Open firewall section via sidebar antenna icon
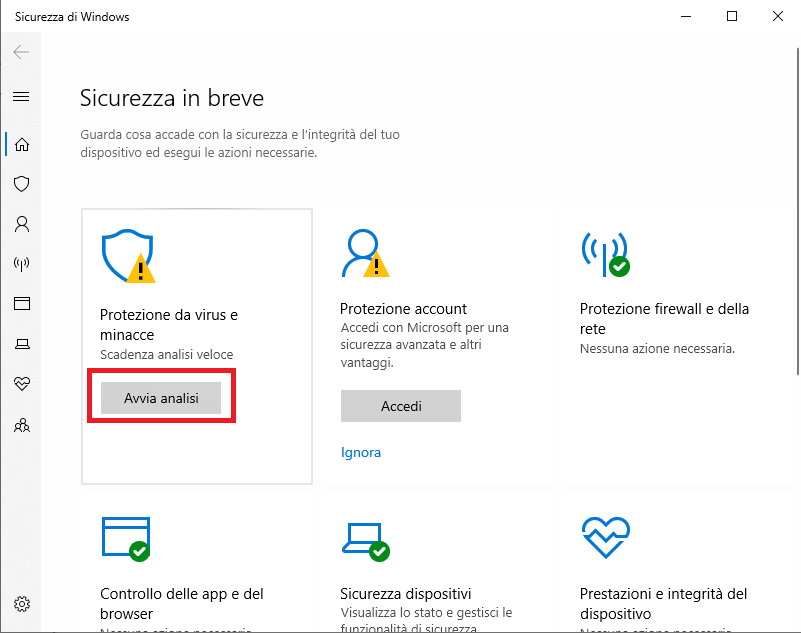 tap(21, 264)
